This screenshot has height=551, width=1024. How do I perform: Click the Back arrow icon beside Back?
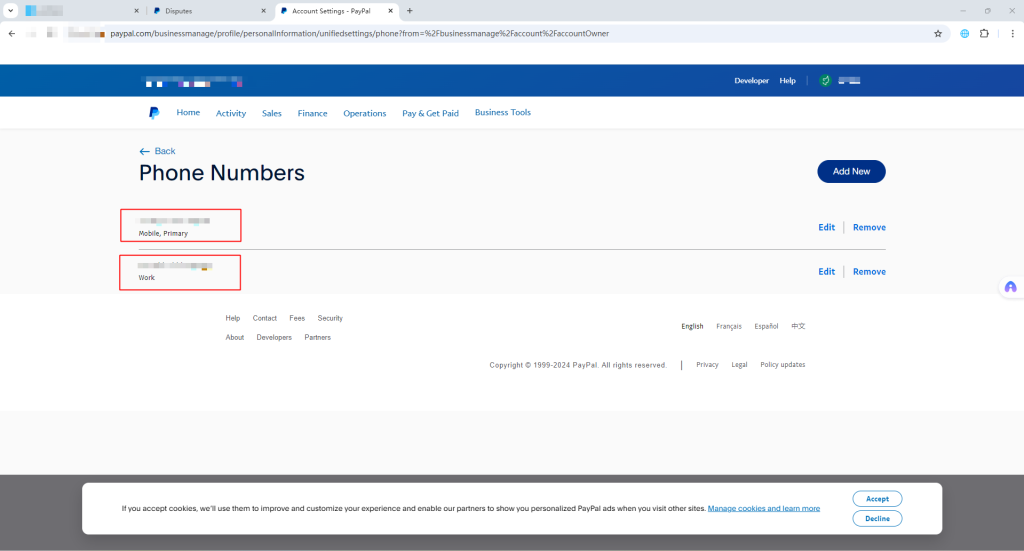[144, 151]
